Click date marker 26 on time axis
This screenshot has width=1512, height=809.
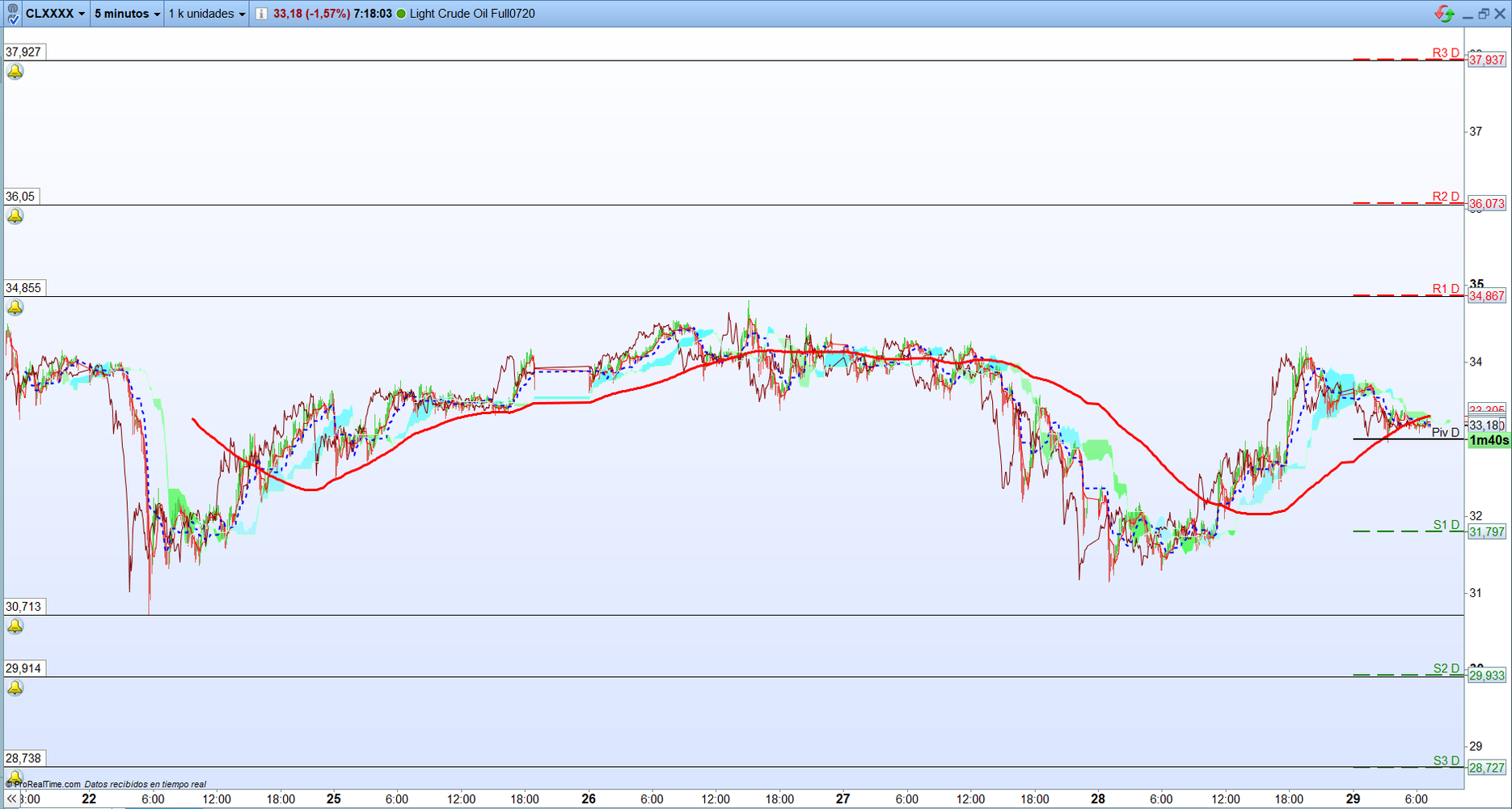point(589,798)
